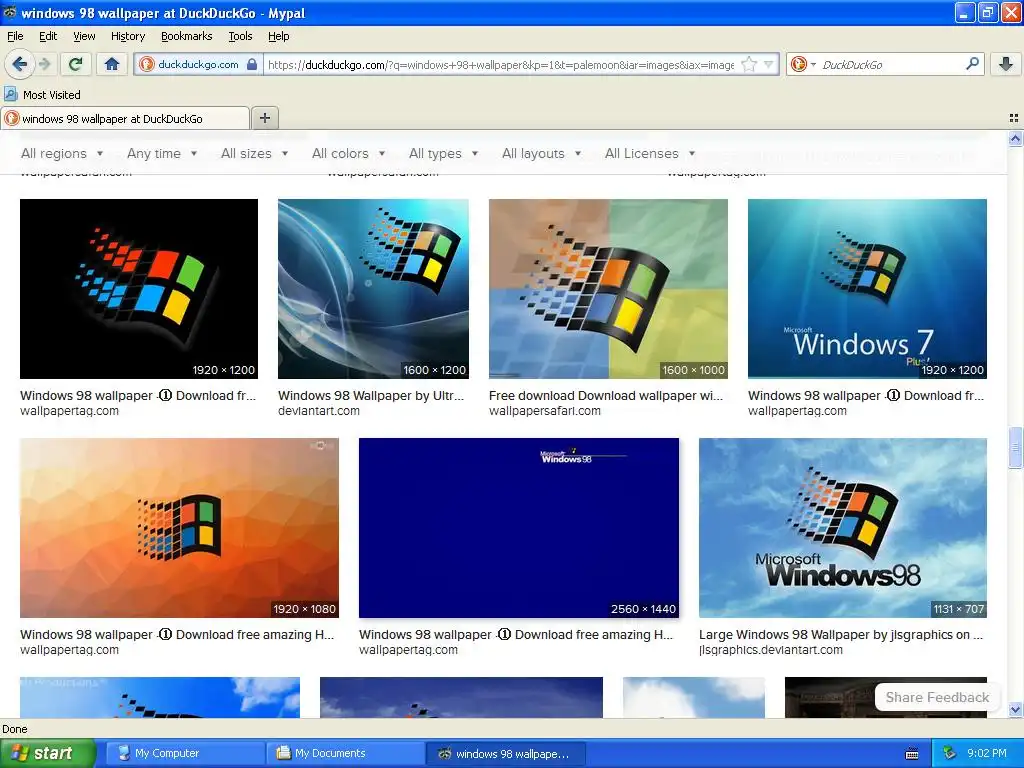This screenshot has width=1024, height=768.
Task: Expand the All Licenses filter
Action: click(650, 153)
